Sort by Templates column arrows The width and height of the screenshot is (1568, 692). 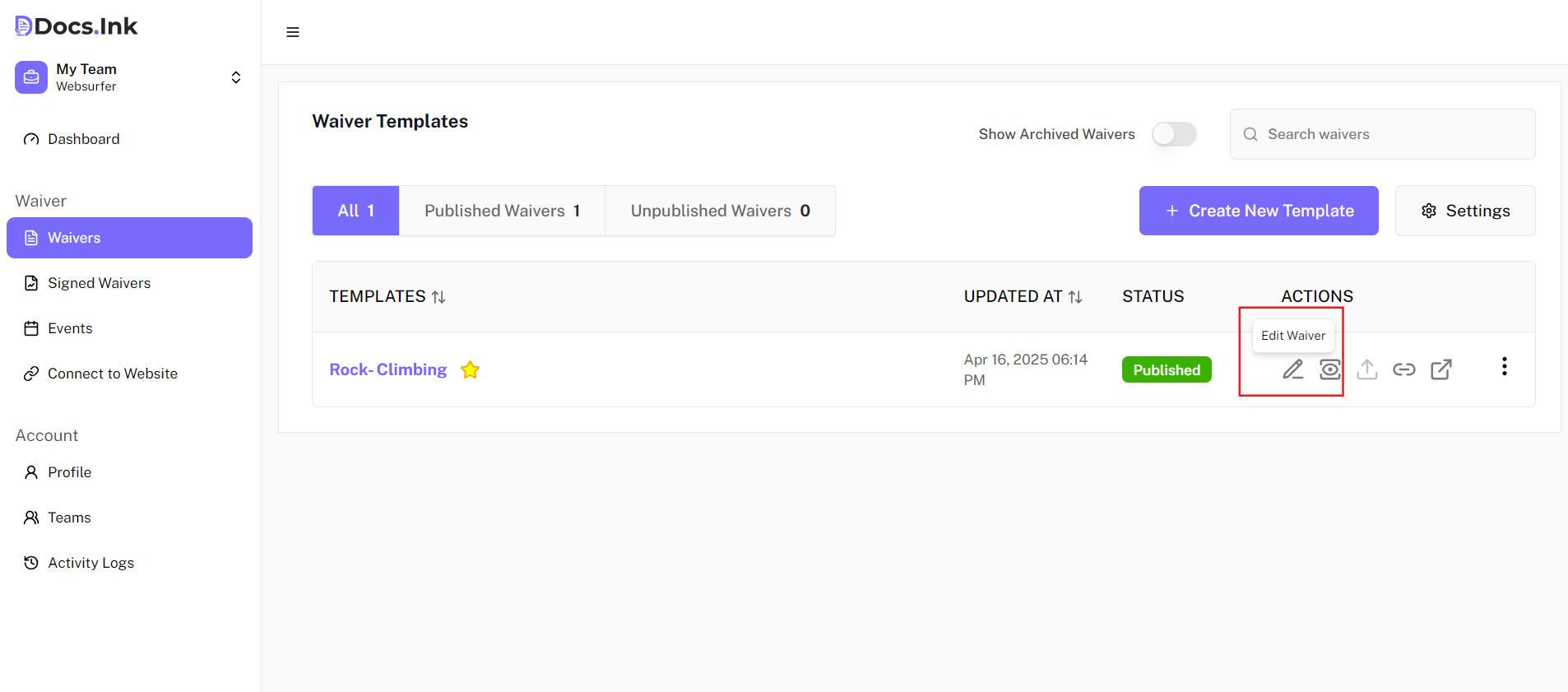pos(438,297)
